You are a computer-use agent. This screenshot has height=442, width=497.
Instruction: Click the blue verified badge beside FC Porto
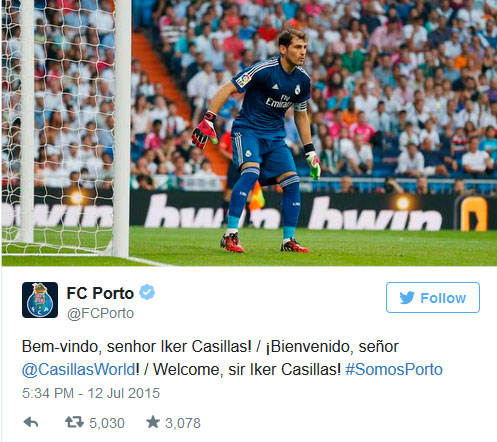(x=147, y=292)
